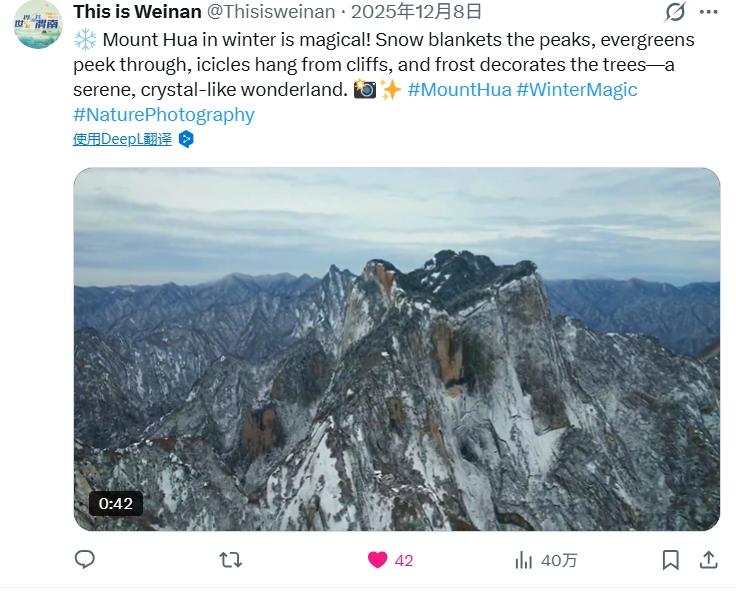Screen dimensions: 736x594
Task: Open the @Thisisweinan handle
Action: pos(271,12)
